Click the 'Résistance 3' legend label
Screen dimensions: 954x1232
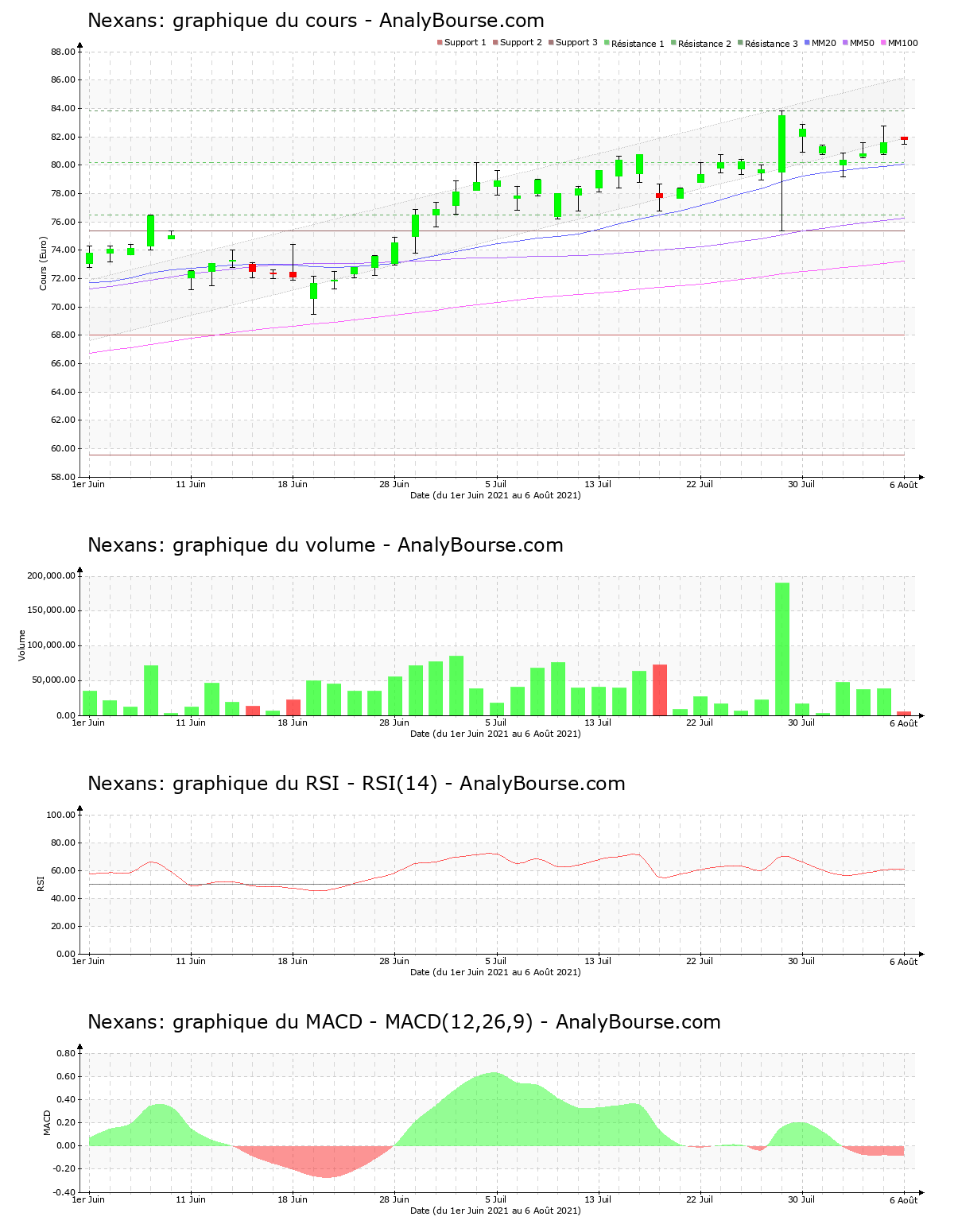771,44
